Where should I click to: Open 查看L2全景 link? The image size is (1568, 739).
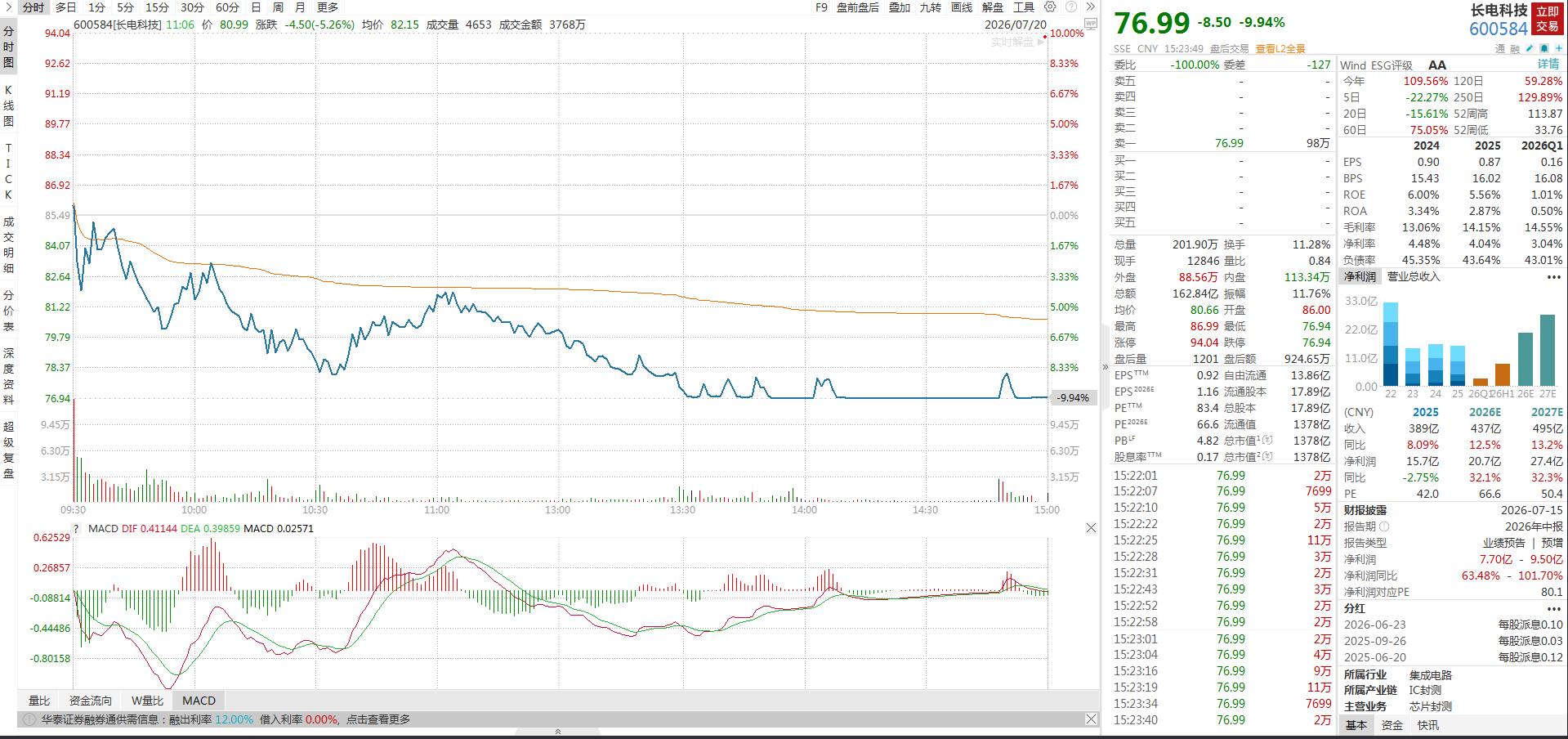coord(1280,49)
